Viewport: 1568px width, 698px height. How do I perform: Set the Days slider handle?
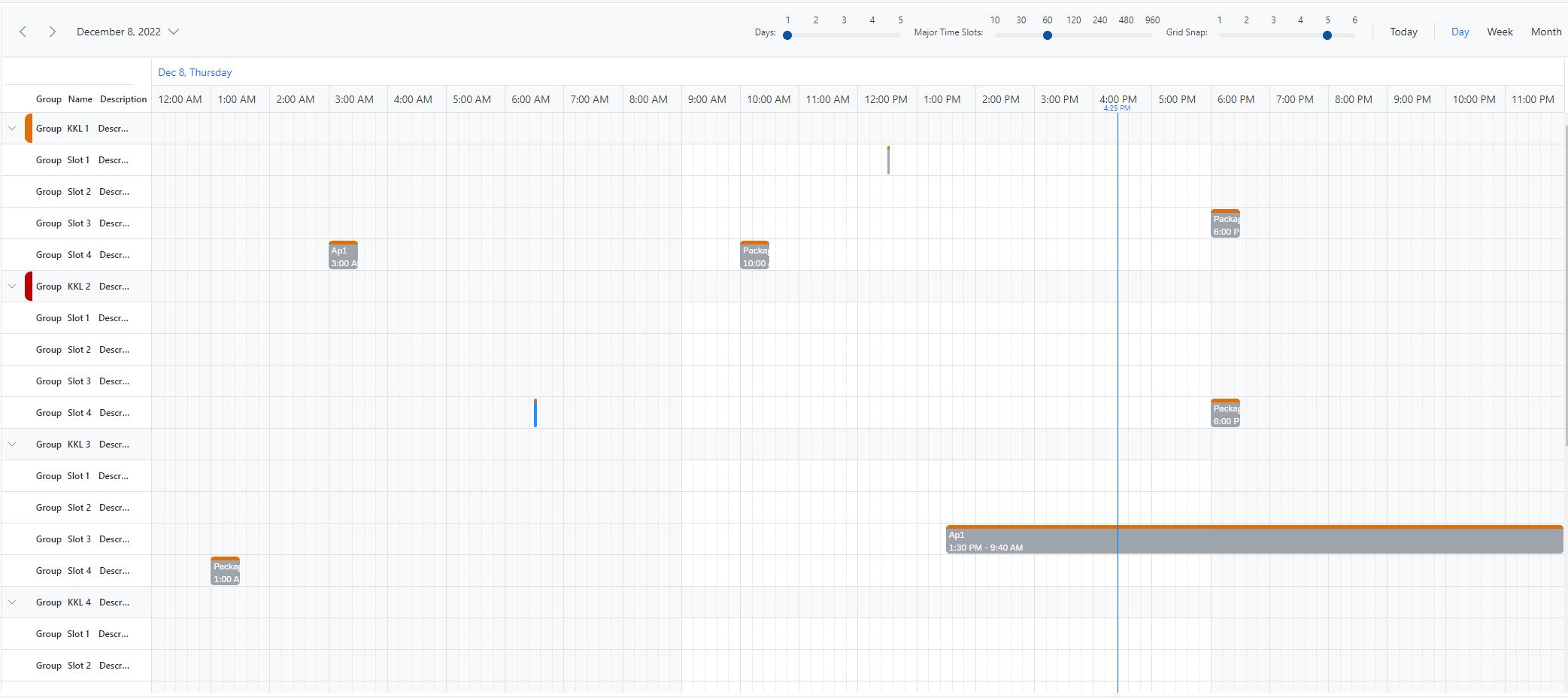pos(787,35)
